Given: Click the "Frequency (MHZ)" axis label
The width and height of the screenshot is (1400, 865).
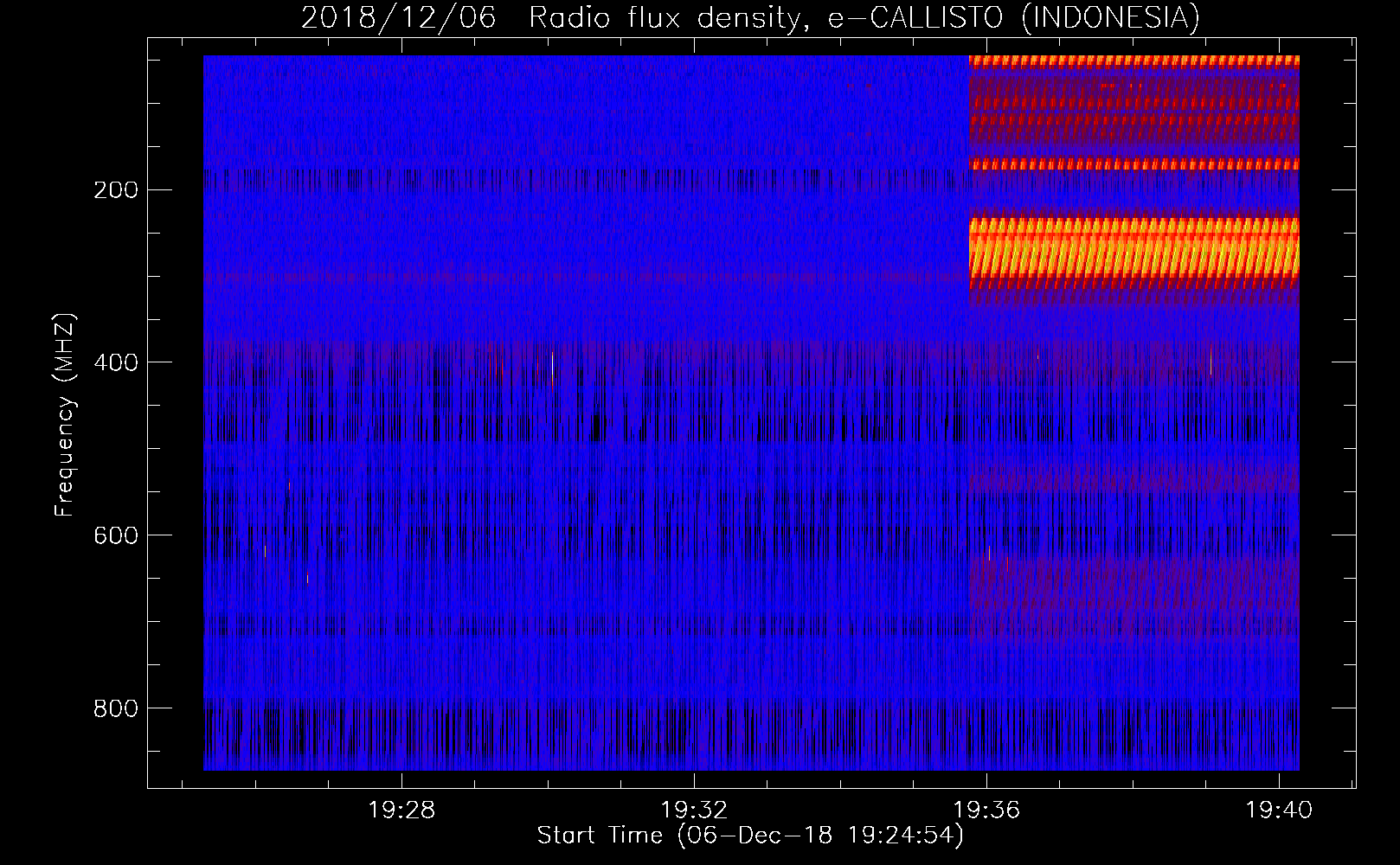Looking at the screenshot, I should pyautogui.click(x=65, y=415).
